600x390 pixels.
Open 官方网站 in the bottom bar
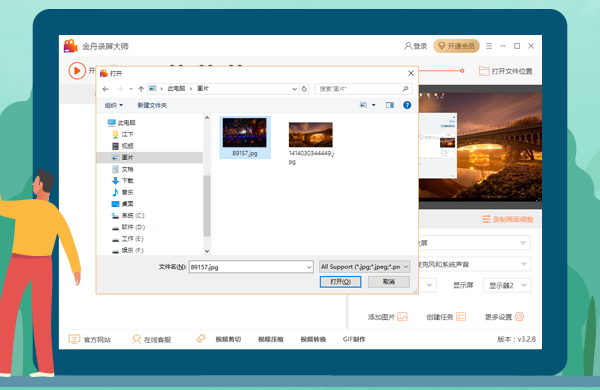[x=90, y=339]
